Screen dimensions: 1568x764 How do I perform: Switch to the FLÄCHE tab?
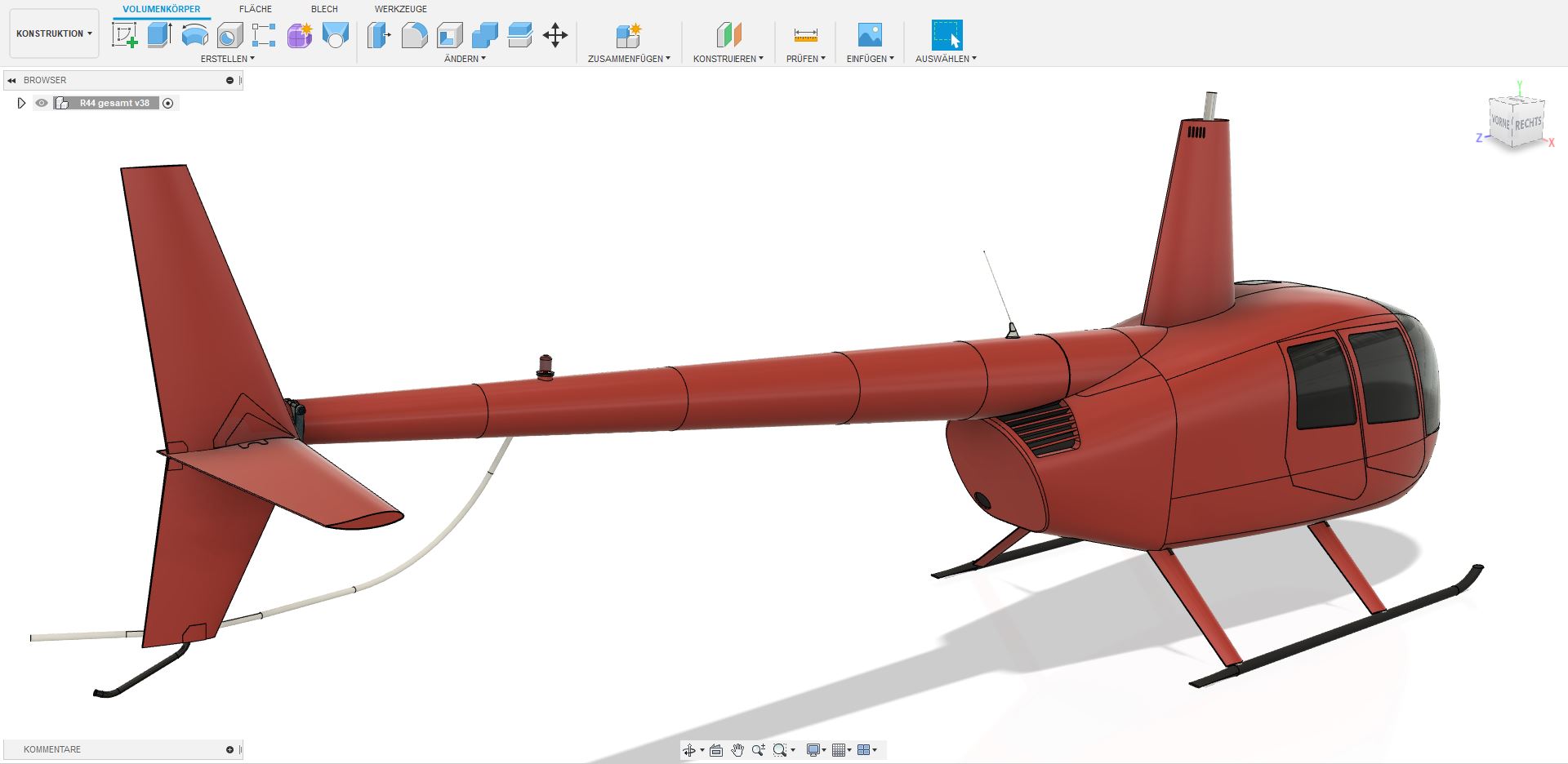(256, 9)
